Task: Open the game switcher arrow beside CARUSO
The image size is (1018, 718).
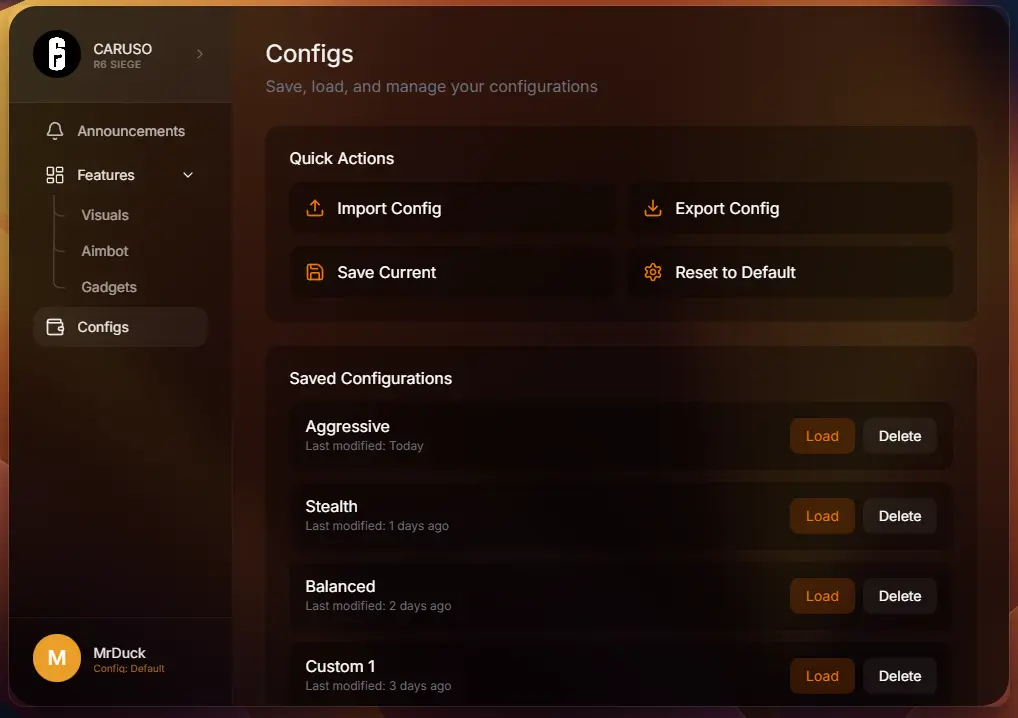Action: pyautogui.click(x=200, y=54)
